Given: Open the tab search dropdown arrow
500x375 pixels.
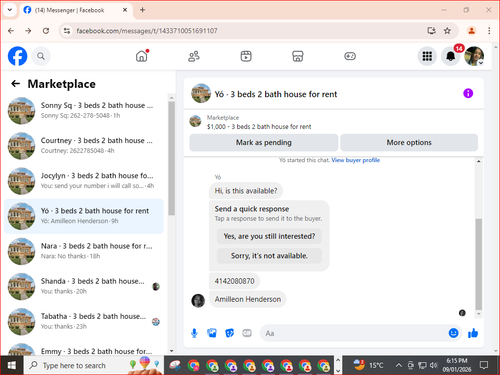Looking at the screenshot, I should (10, 10).
